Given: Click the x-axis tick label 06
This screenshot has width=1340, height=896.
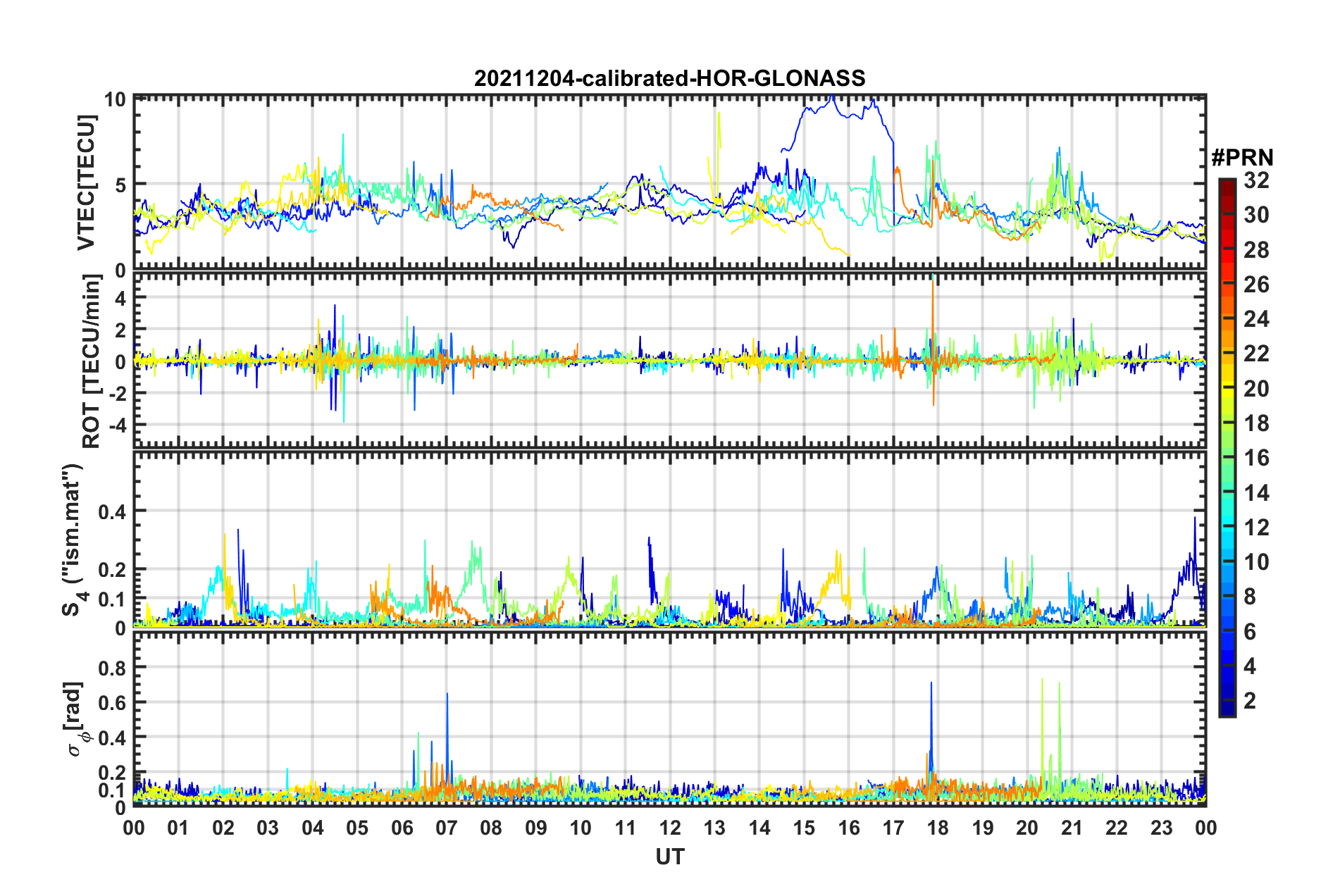Looking at the screenshot, I should click(402, 828).
